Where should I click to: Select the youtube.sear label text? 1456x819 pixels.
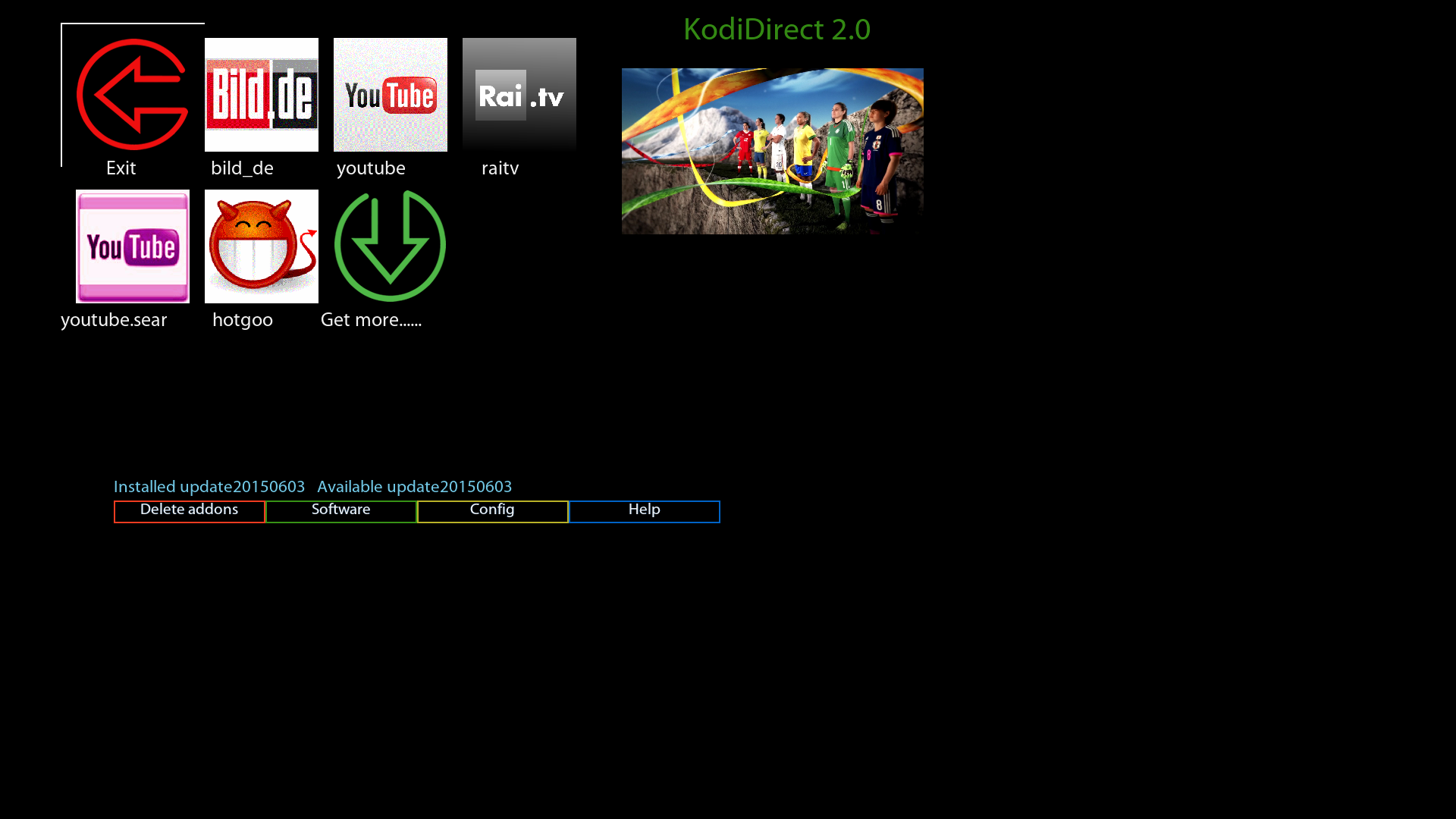(114, 321)
